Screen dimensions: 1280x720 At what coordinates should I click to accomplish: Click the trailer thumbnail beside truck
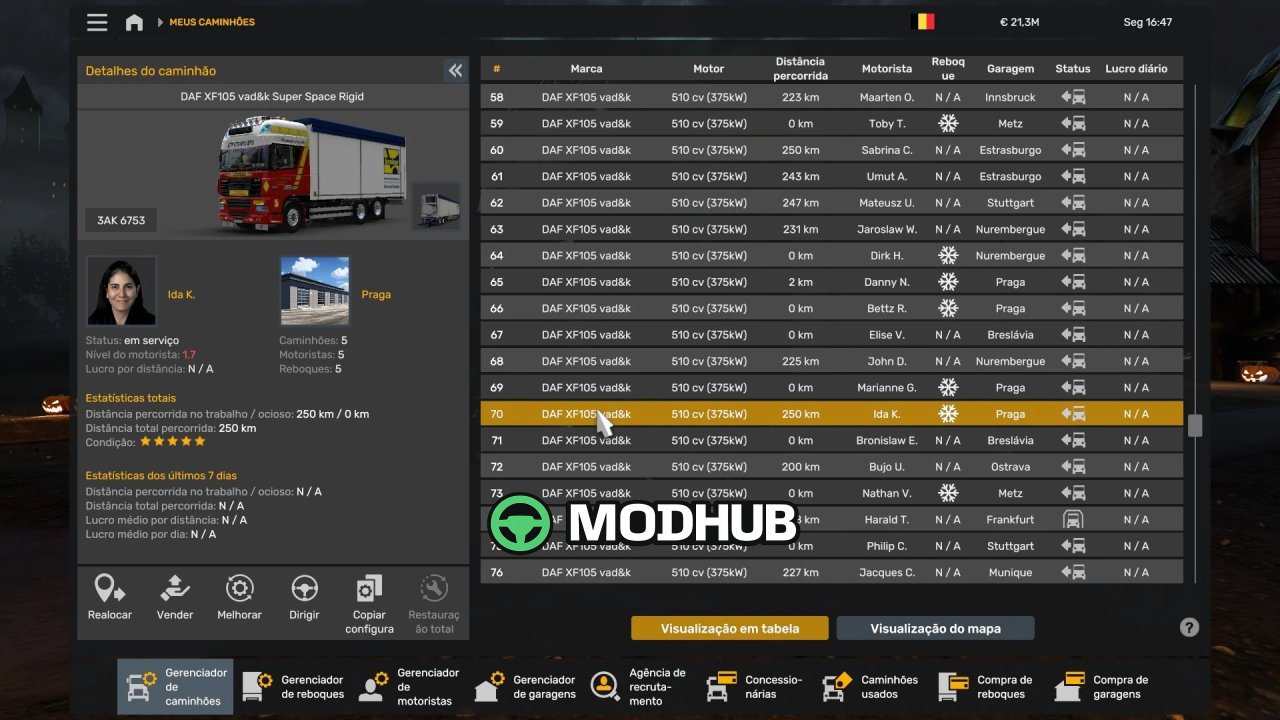[x=437, y=206]
